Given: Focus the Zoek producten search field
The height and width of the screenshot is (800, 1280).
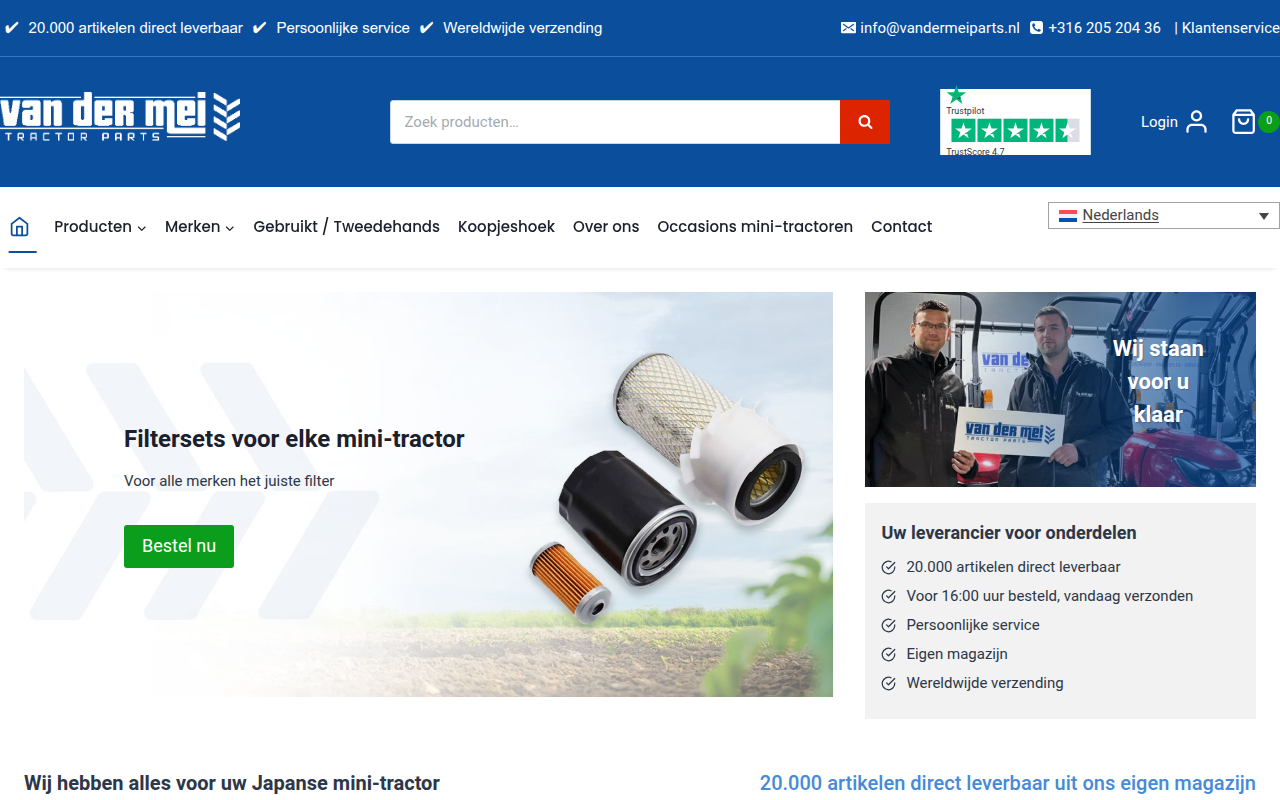Looking at the screenshot, I should click(x=615, y=122).
